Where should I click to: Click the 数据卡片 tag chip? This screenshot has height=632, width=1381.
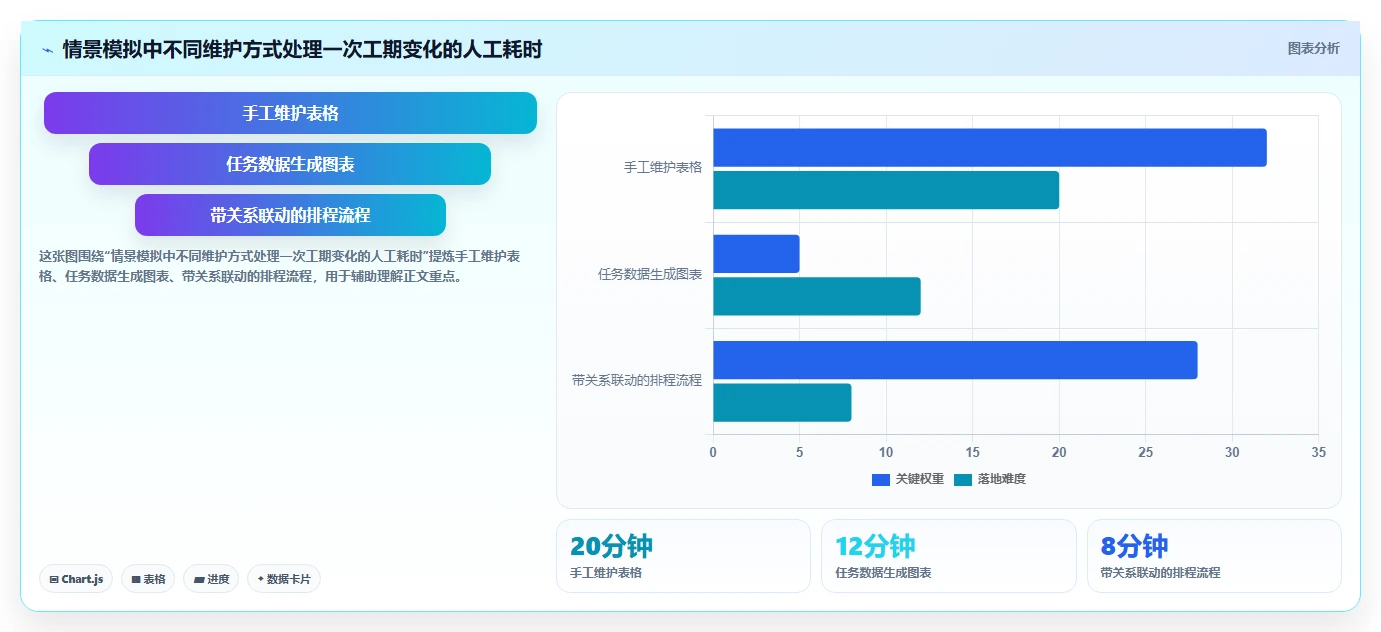tap(284, 579)
